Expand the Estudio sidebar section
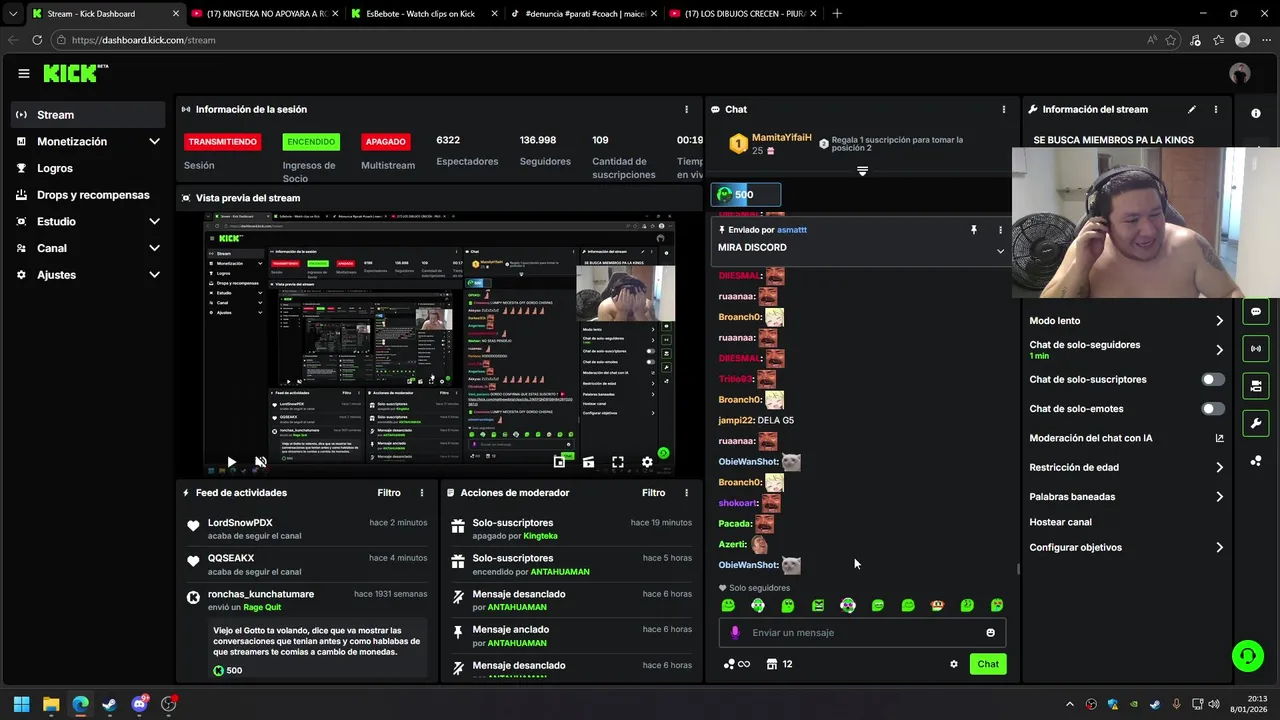The width and height of the screenshot is (1280, 720). click(154, 221)
